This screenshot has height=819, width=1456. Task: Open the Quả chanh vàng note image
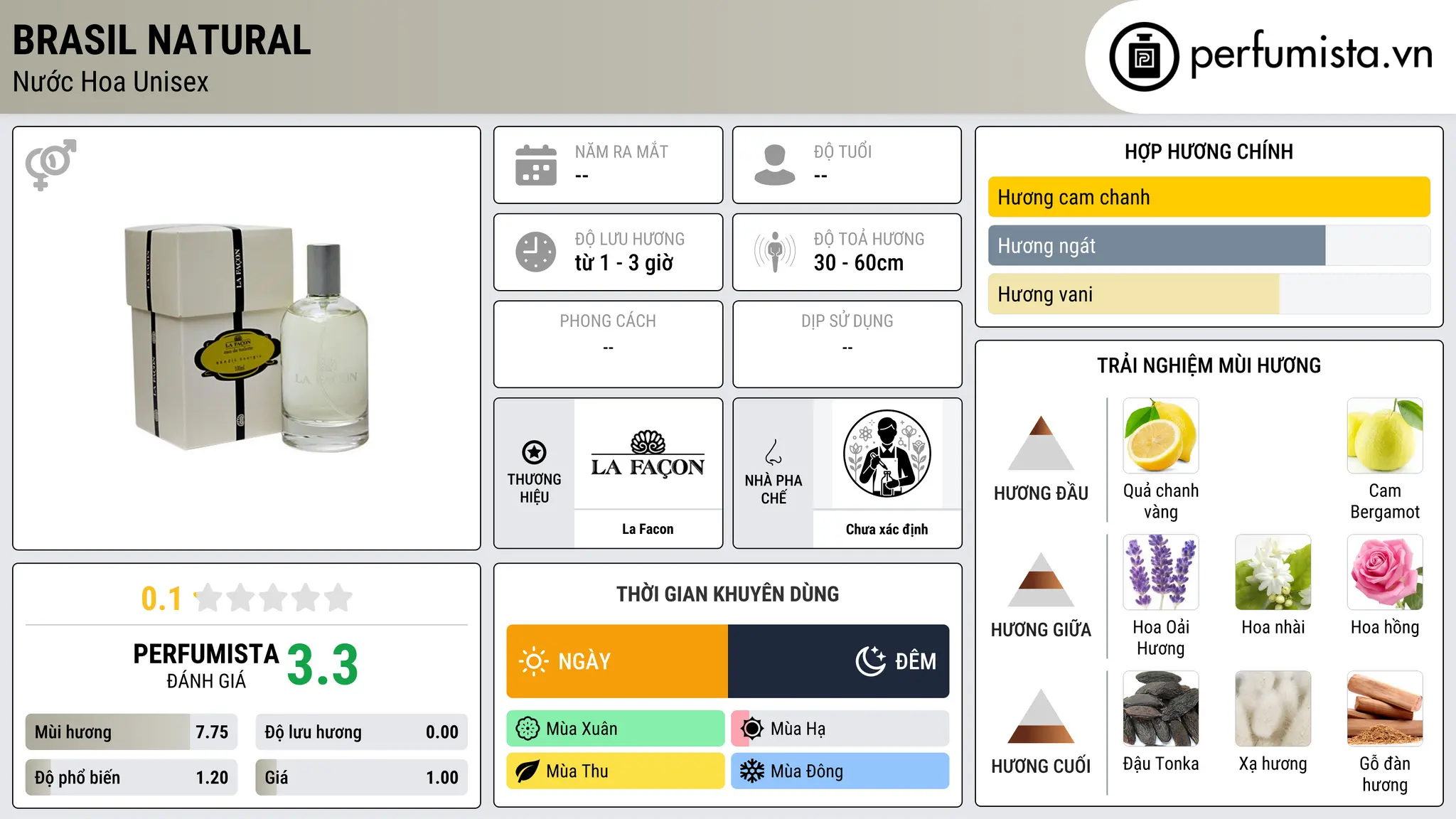(1161, 436)
